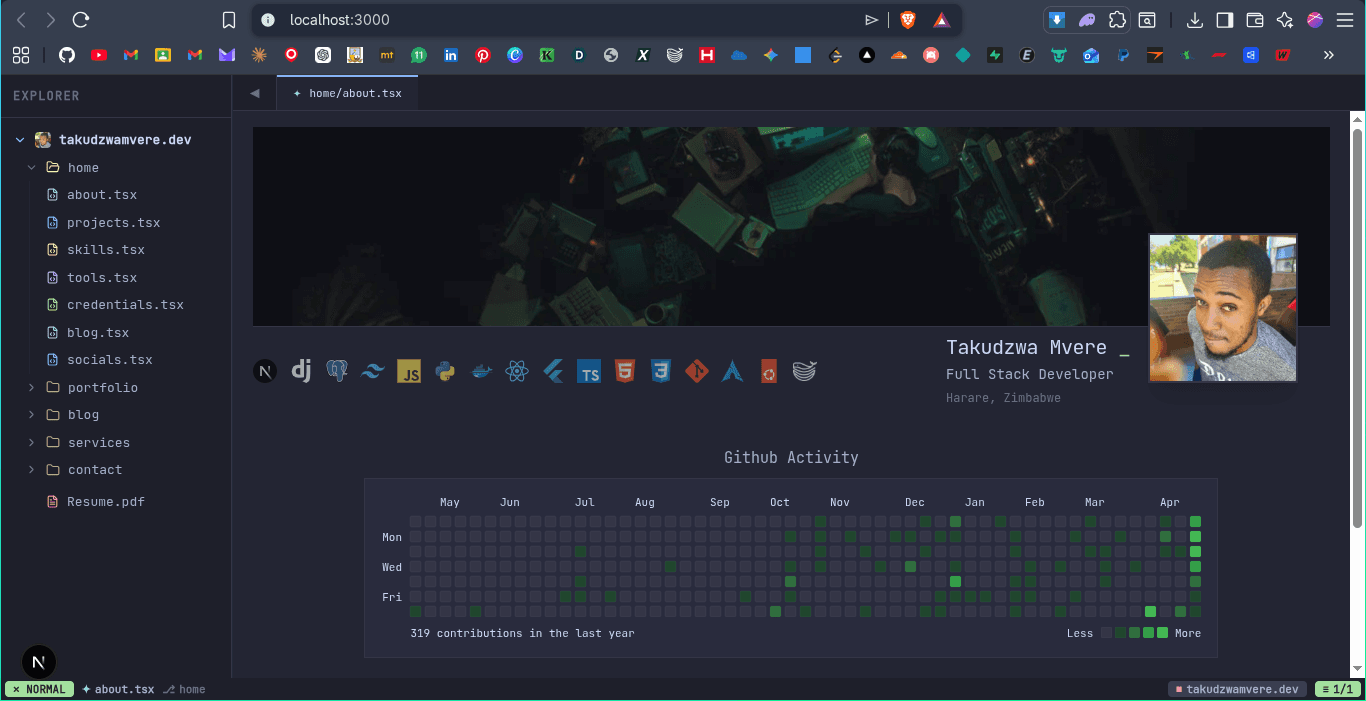The height and width of the screenshot is (701, 1366).
Task: Show hidden bookmarks with the » chevron
Action: 1329,56
